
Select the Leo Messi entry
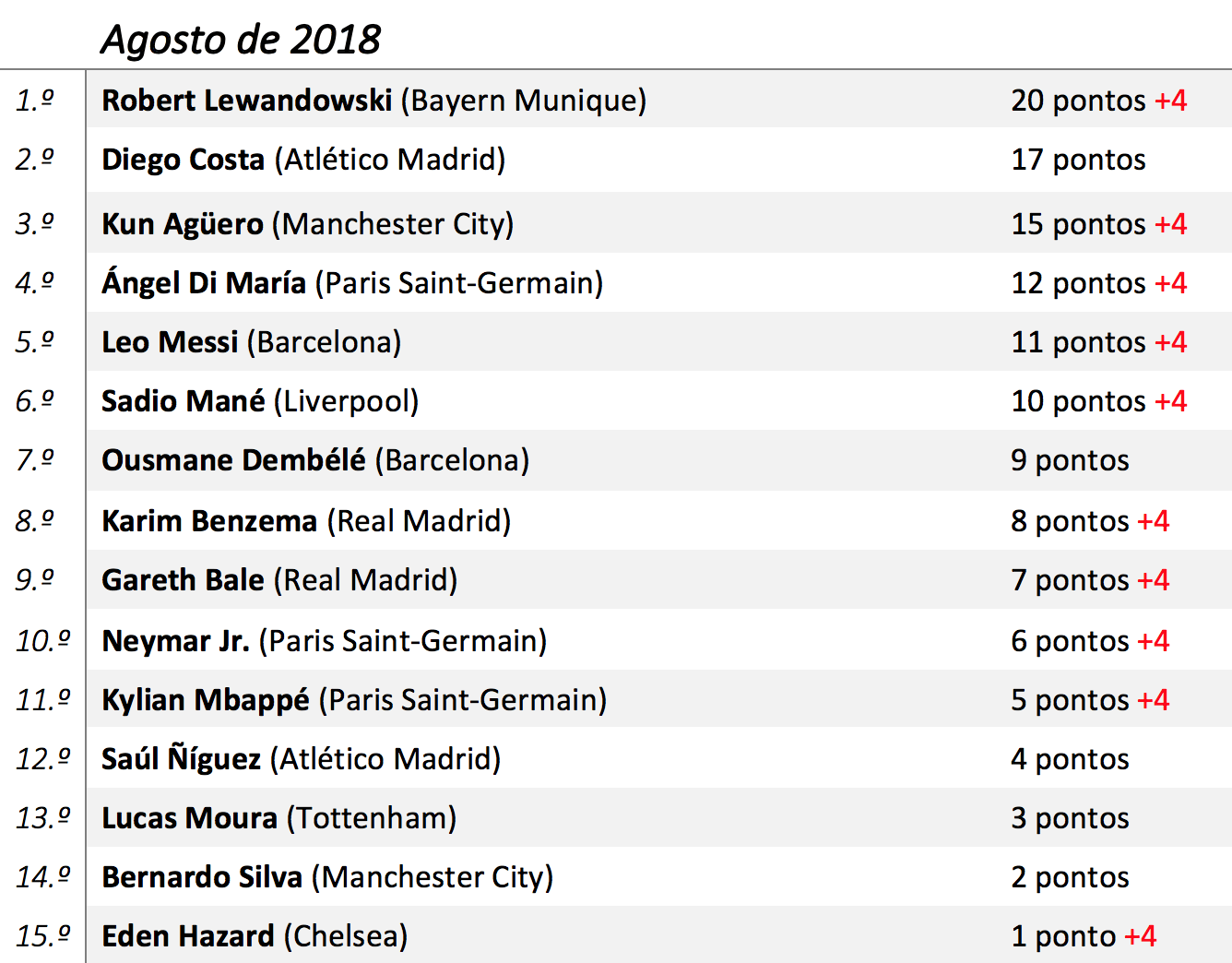170,342
